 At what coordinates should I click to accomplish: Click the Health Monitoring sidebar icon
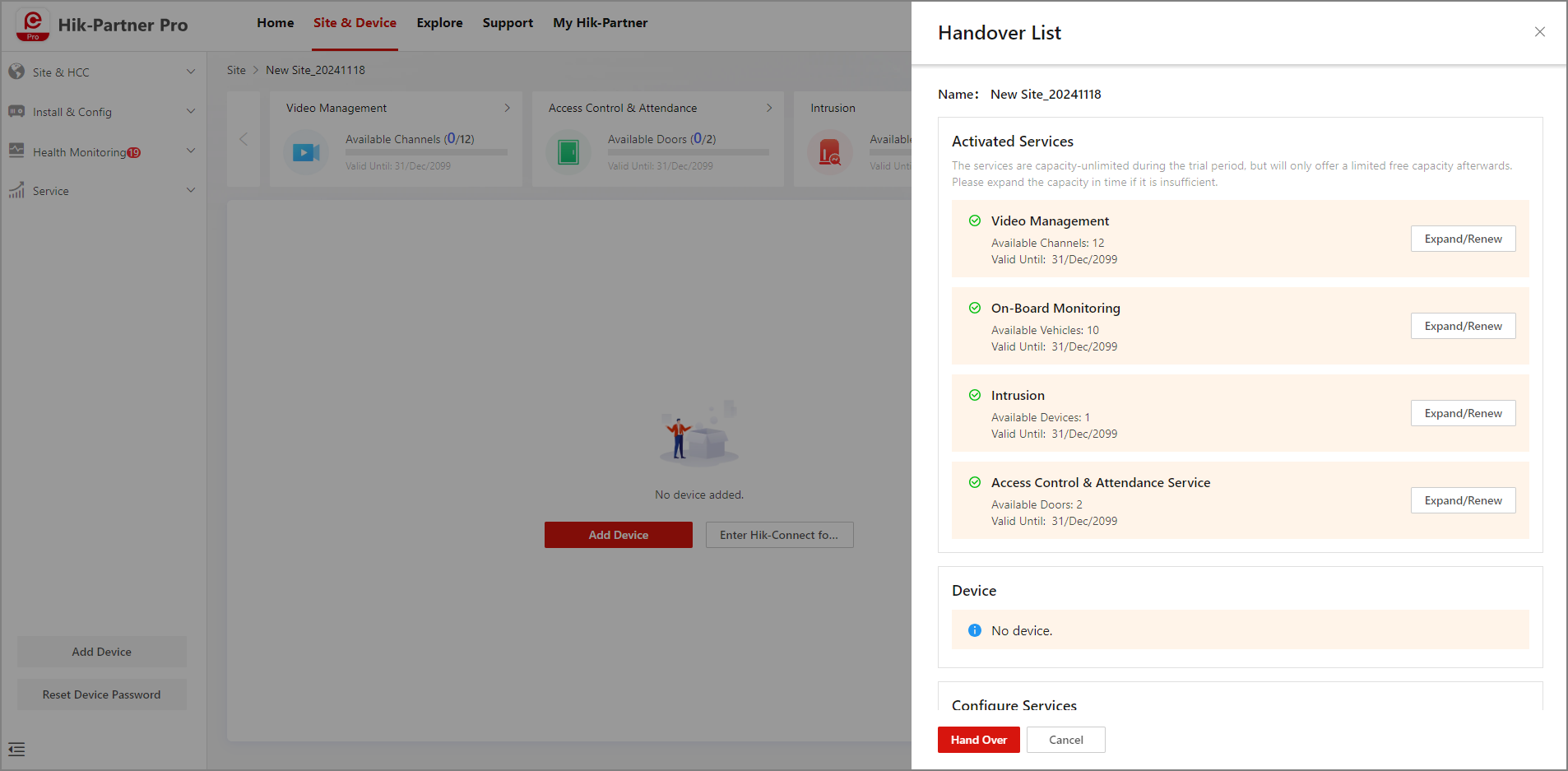tap(16, 151)
